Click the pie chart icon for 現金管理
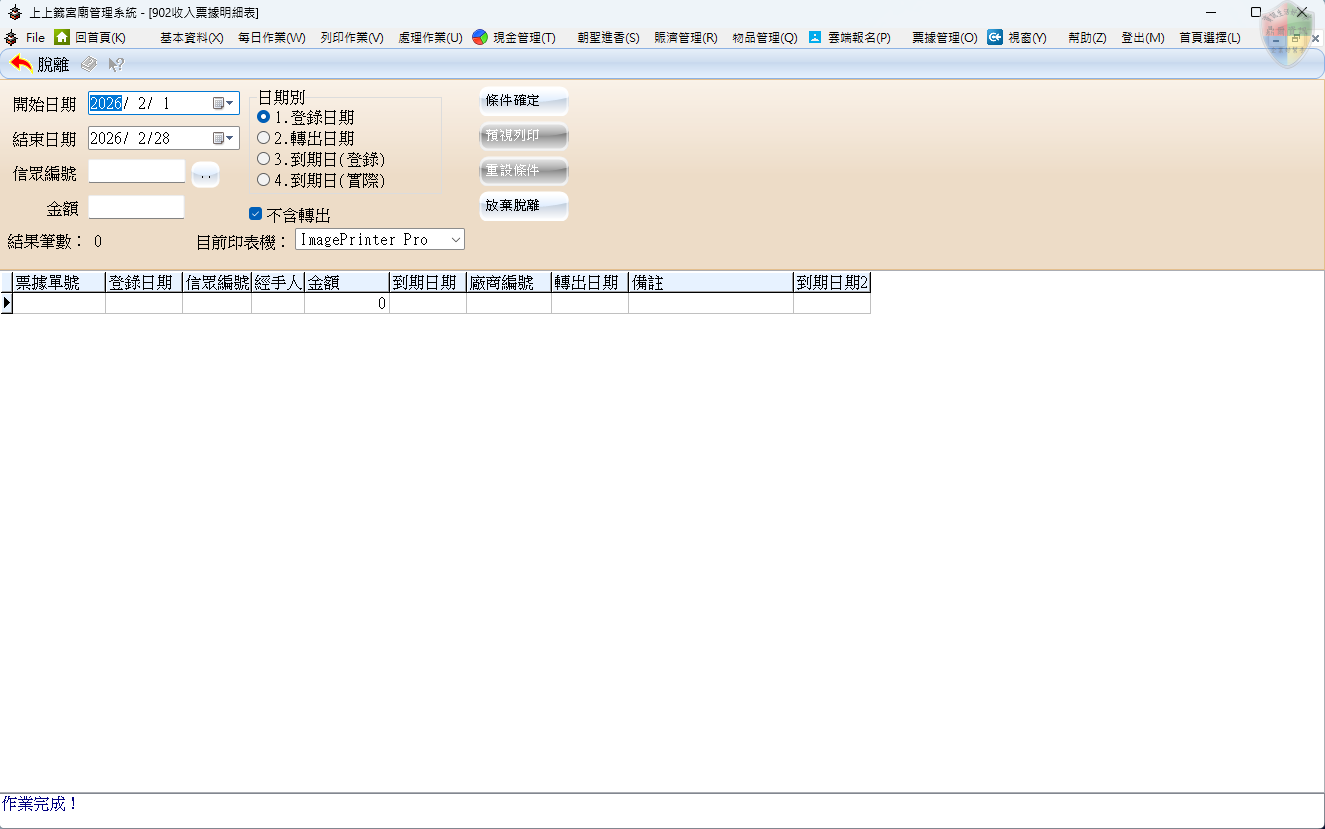 pos(480,37)
